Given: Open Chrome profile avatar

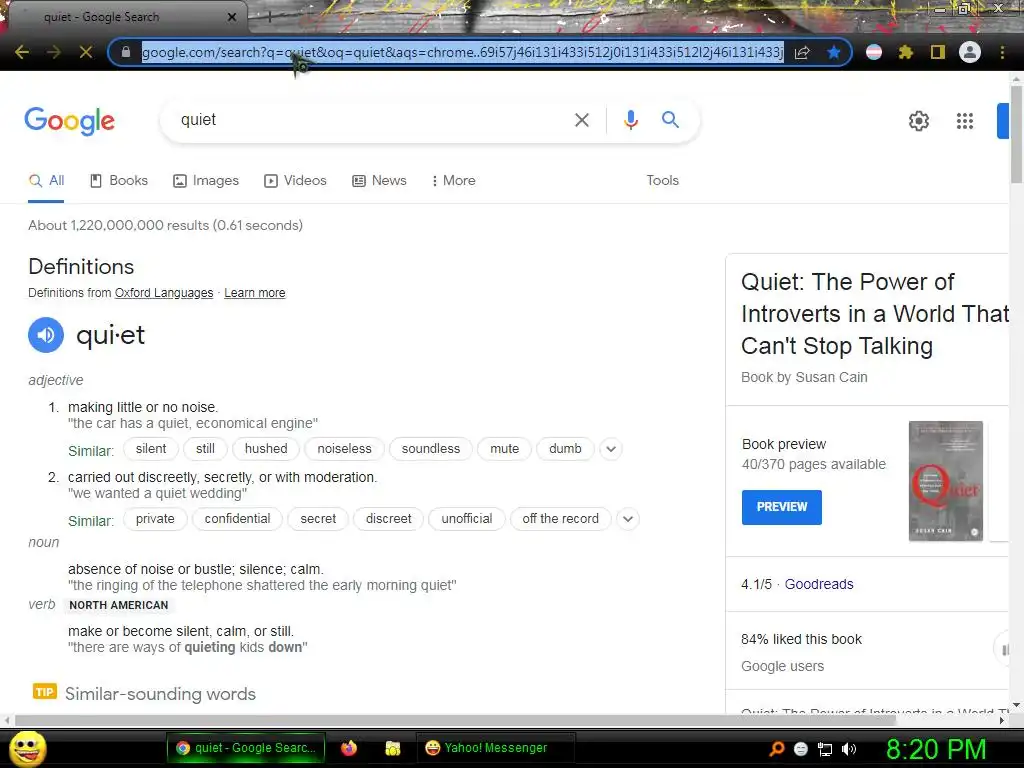Looking at the screenshot, I should (x=970, y=52).
